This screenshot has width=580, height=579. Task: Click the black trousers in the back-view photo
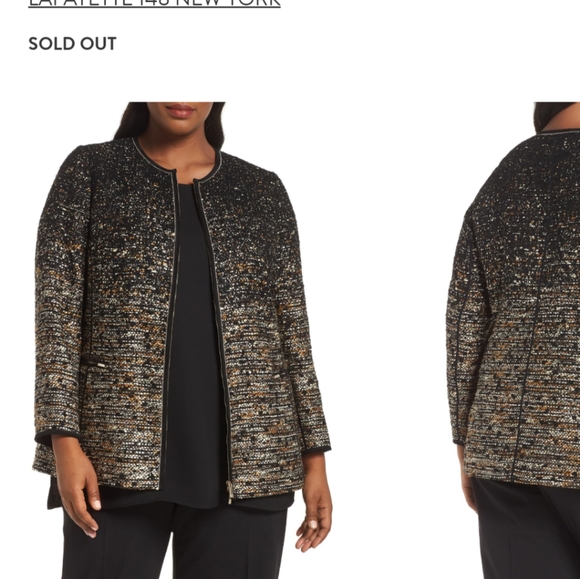pos(527,529)
